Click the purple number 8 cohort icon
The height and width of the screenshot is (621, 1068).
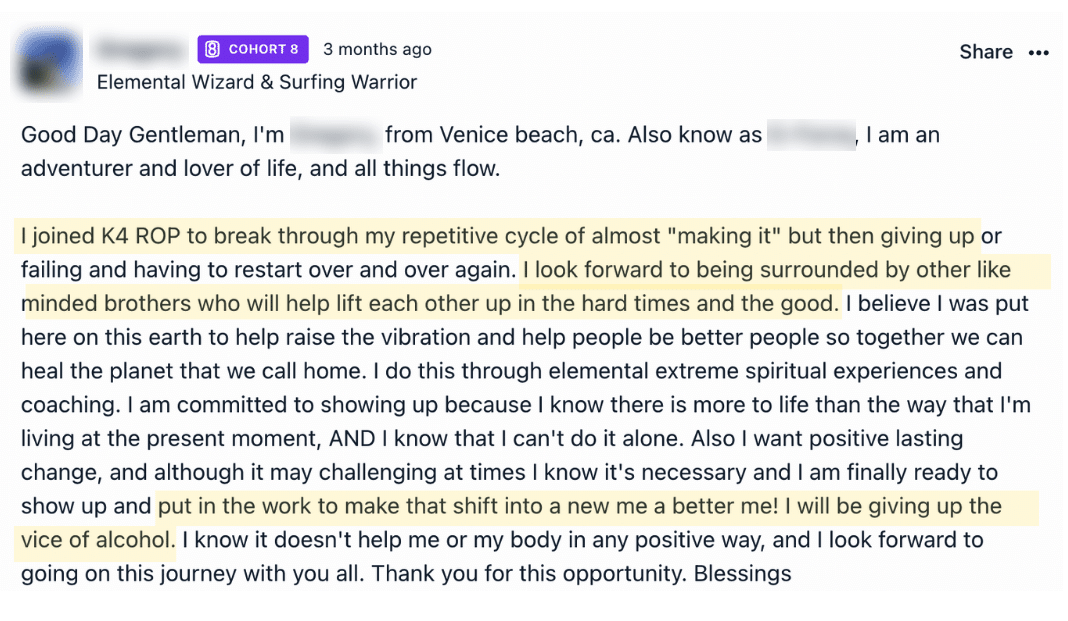[212, 49]
